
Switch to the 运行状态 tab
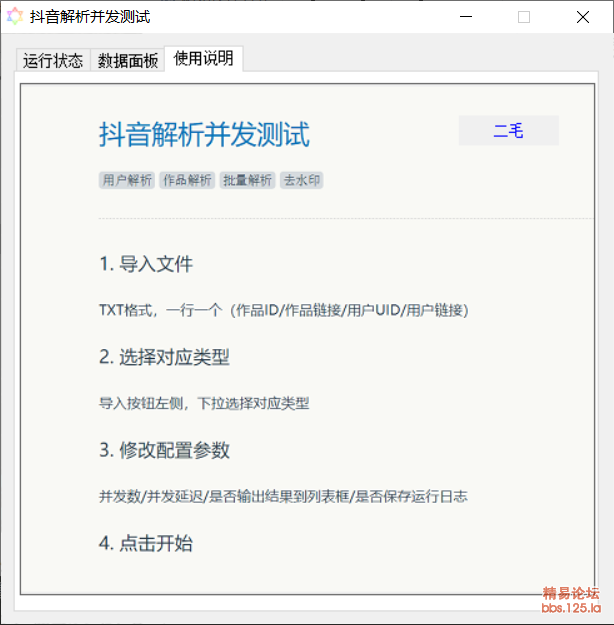[53, 61]
